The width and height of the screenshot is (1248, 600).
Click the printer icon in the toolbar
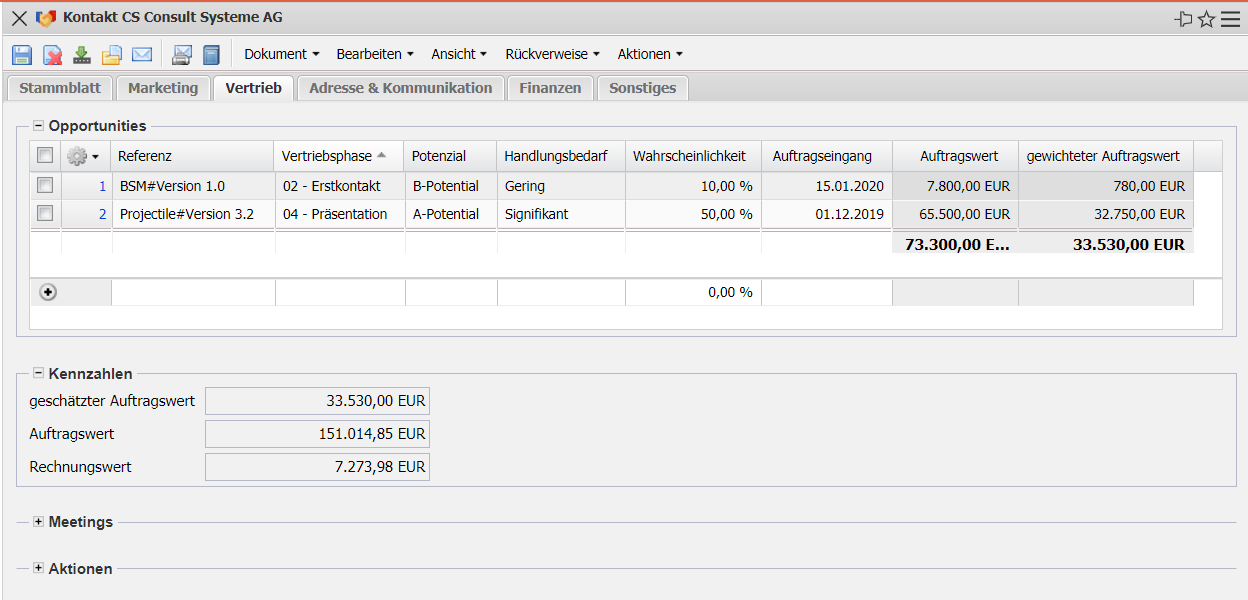click(181, 55)
